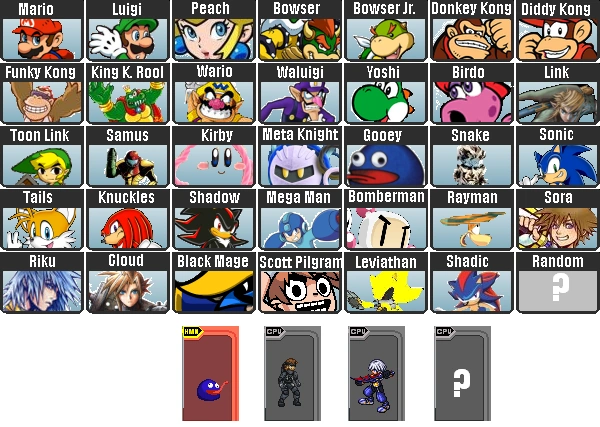This screenshot has height=427, width=600.
Task: Select Mario character portrait
Action: coord(42,30)
